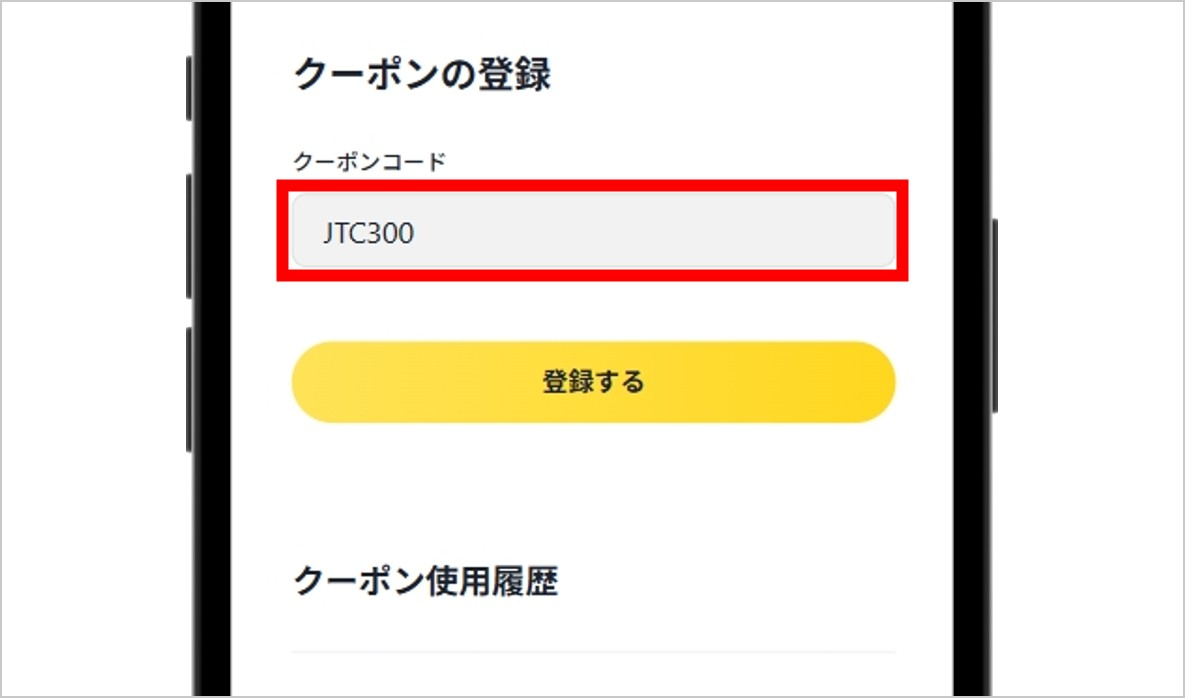1185x698 pixels.
Task: Click the red-highlighted coupon code box
Action: tap(594, 232)
